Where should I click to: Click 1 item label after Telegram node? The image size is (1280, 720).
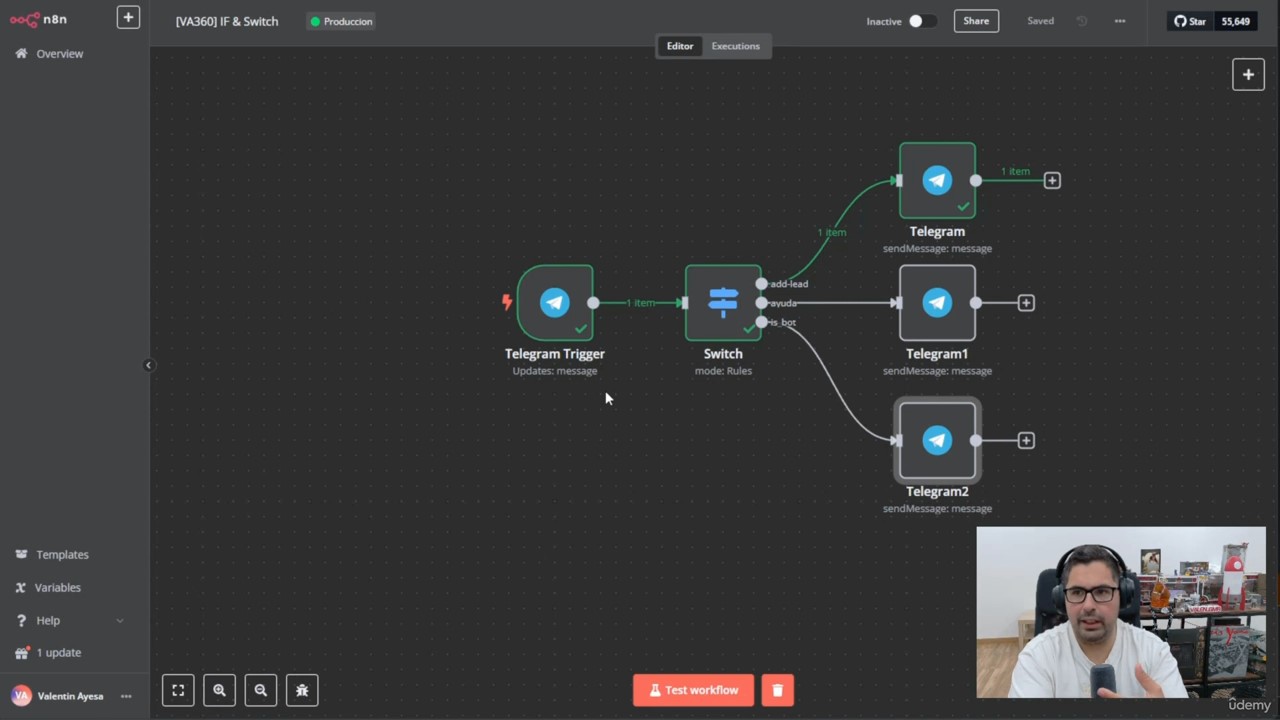pos(1015,171)
